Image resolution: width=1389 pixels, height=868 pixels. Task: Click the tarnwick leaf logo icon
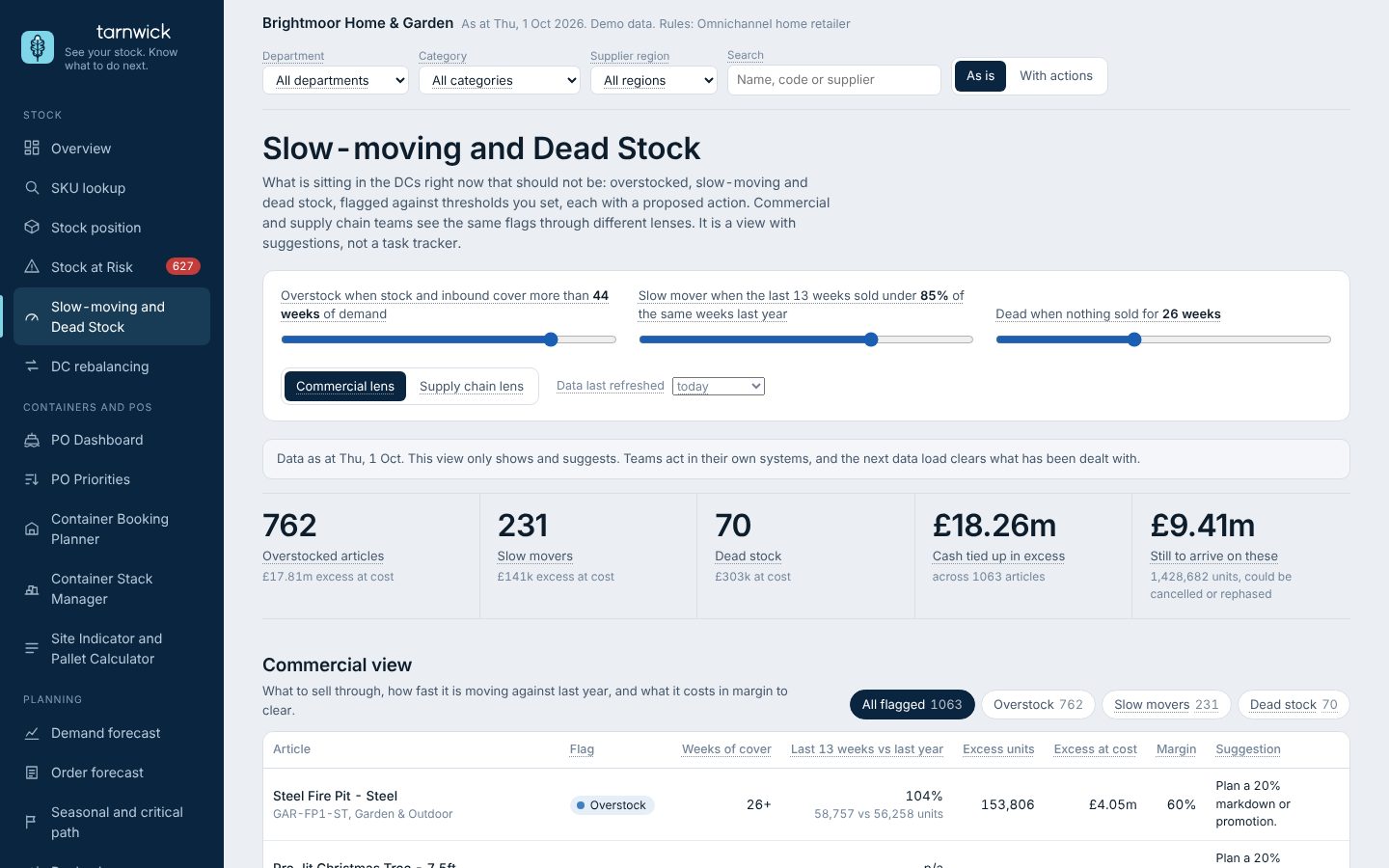click(x=38, y=47)
